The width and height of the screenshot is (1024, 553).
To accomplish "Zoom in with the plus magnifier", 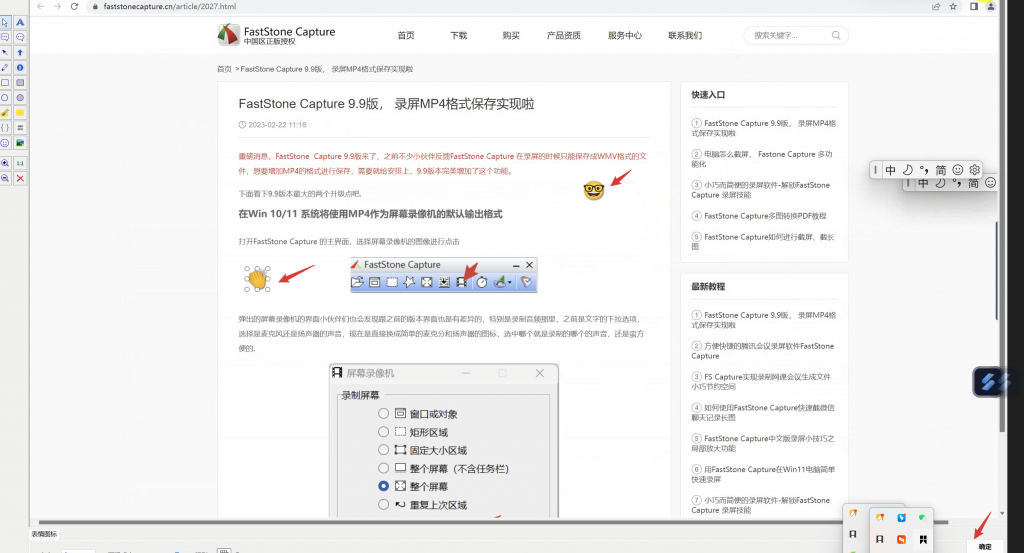I will click(x=5, y=163).
